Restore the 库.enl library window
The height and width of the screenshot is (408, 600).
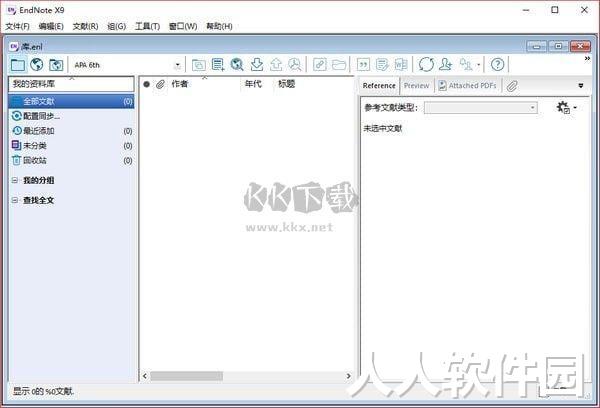[558, 47]
